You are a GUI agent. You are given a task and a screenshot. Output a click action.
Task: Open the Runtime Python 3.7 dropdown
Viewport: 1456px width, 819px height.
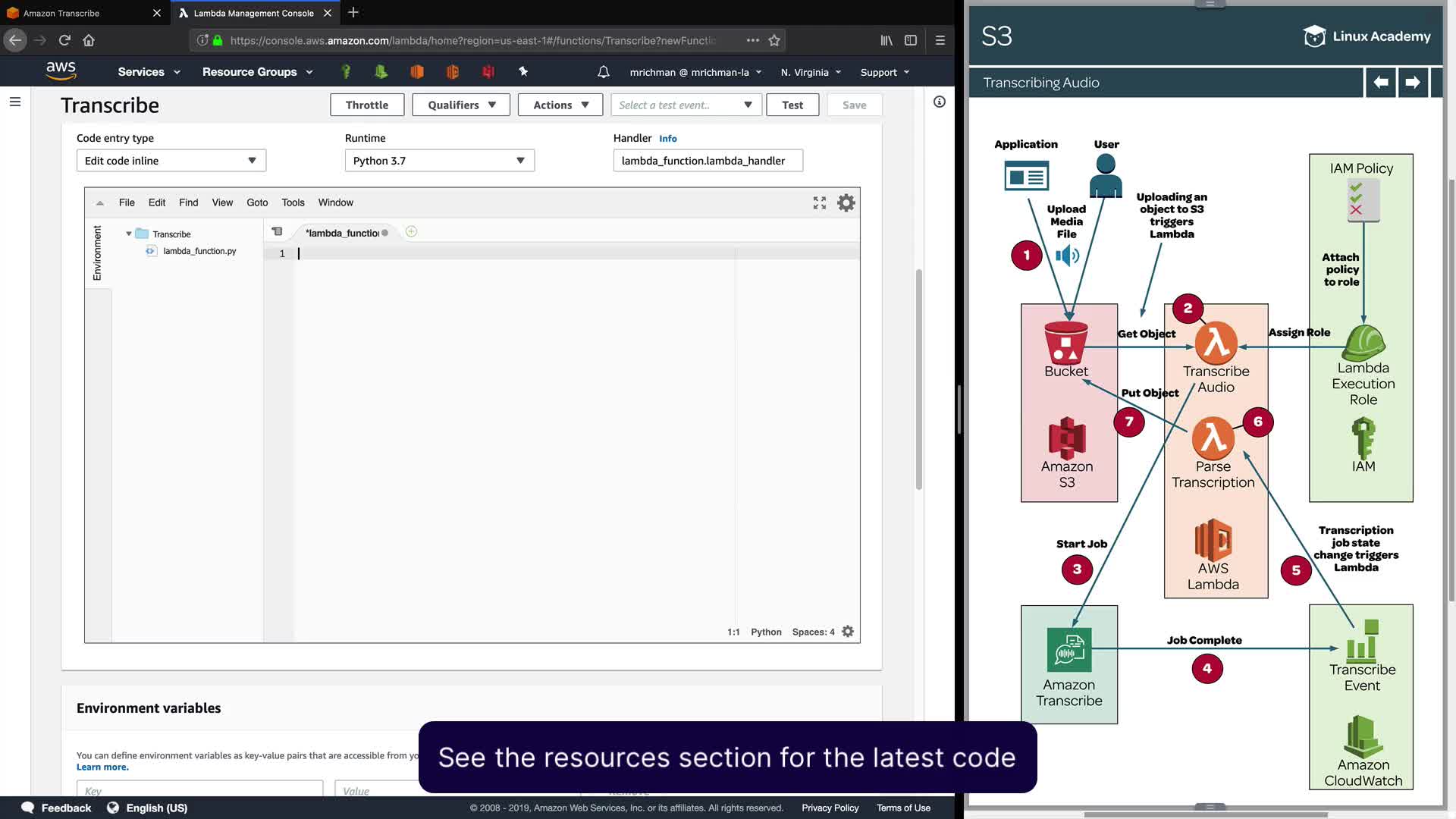[x=439, y=161]
